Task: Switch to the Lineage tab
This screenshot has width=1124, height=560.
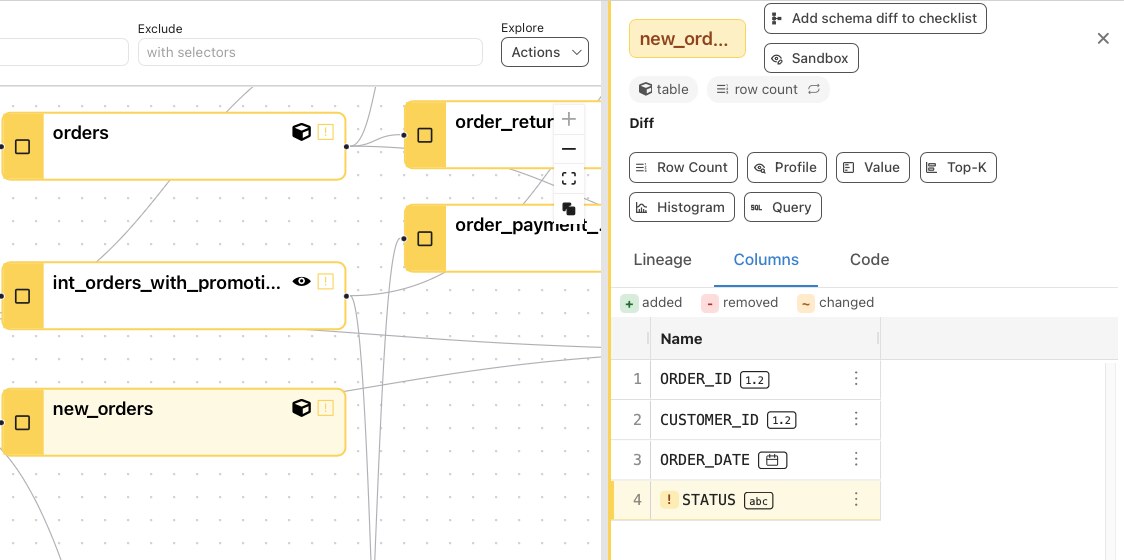Action: pyautogui.click(x=662, y=260)
